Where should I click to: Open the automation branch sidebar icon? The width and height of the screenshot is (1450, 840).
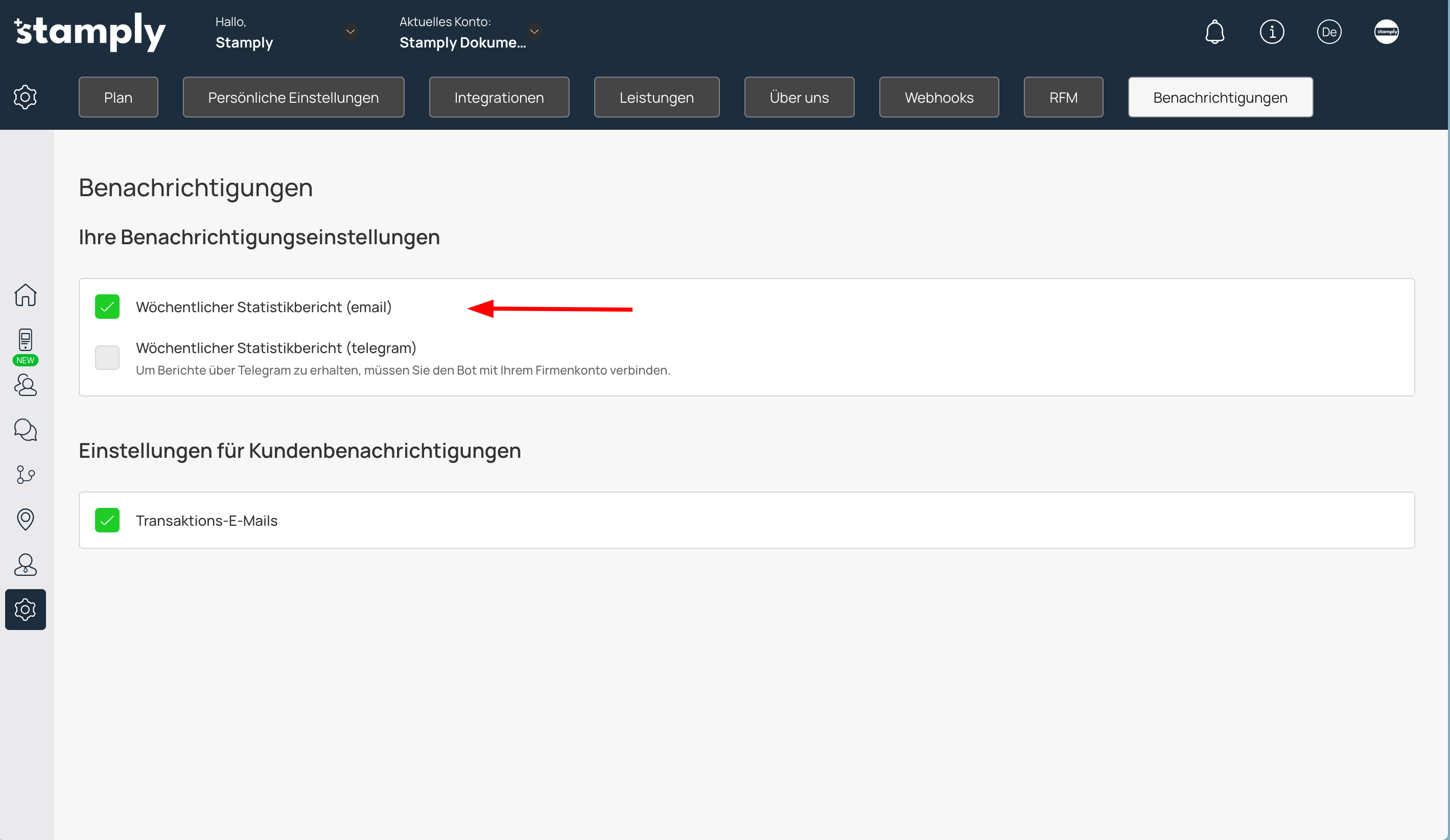pos(26,475)
